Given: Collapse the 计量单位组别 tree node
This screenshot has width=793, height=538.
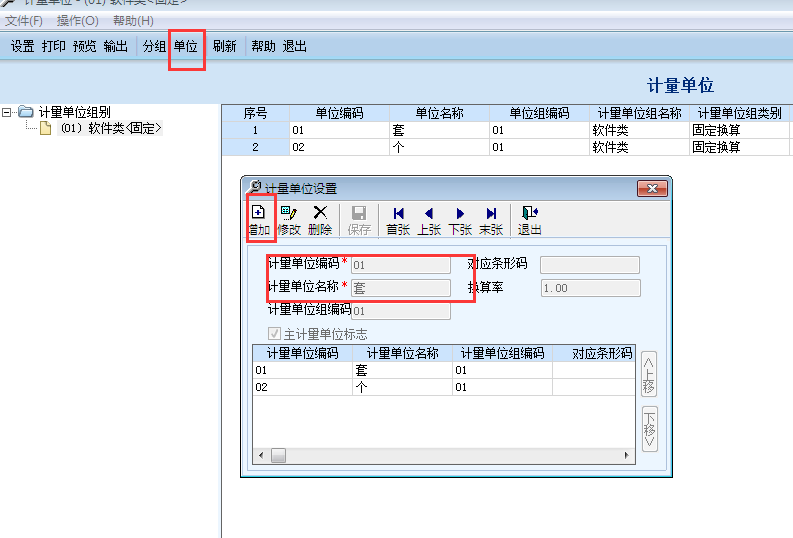Looking at the screenshot, I should [x=8, y=112].
